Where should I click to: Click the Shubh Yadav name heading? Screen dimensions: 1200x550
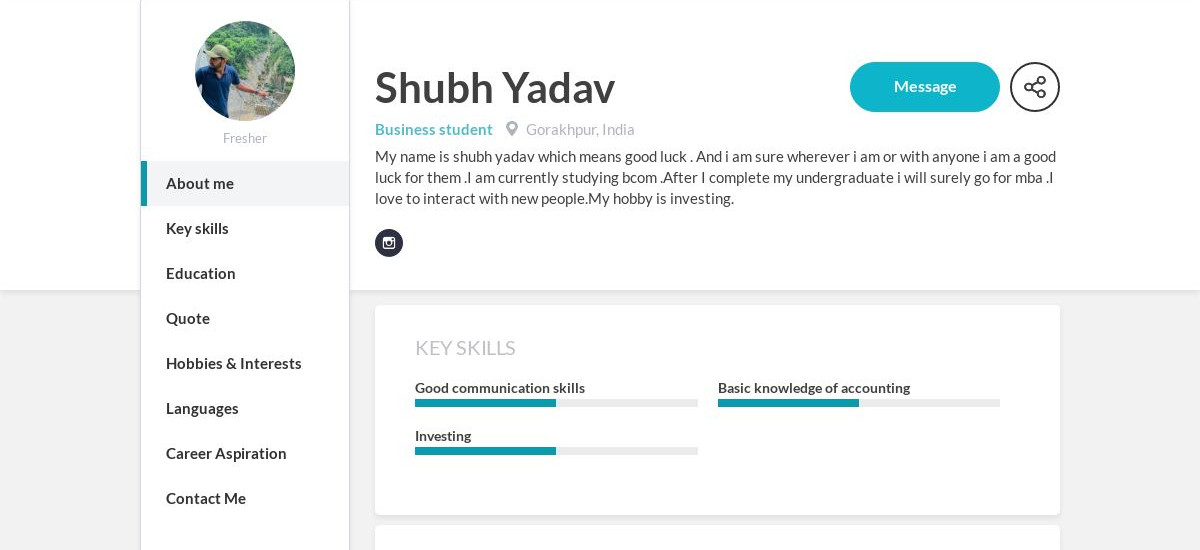click(495, 88)
